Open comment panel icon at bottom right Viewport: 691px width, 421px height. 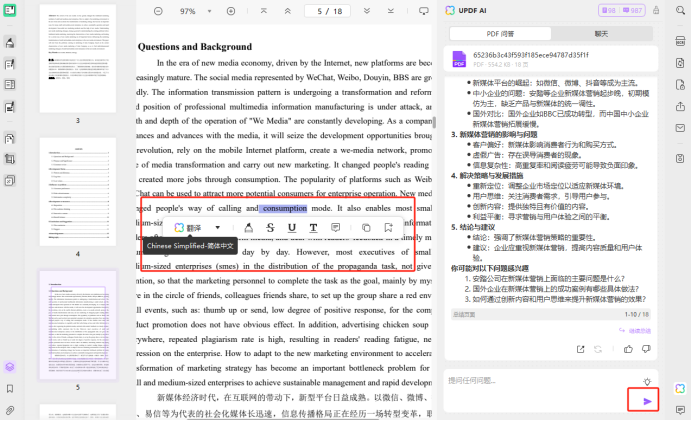tap(680, 410)
